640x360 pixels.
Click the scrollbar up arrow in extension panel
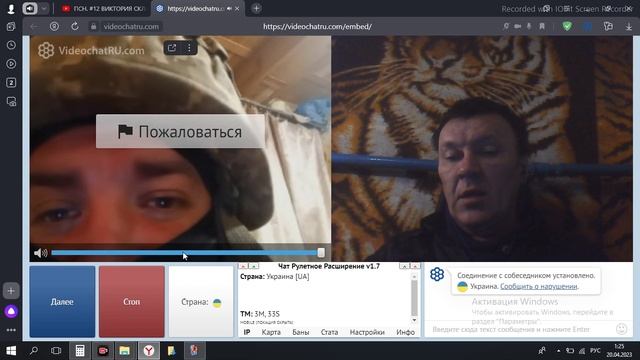414,276
